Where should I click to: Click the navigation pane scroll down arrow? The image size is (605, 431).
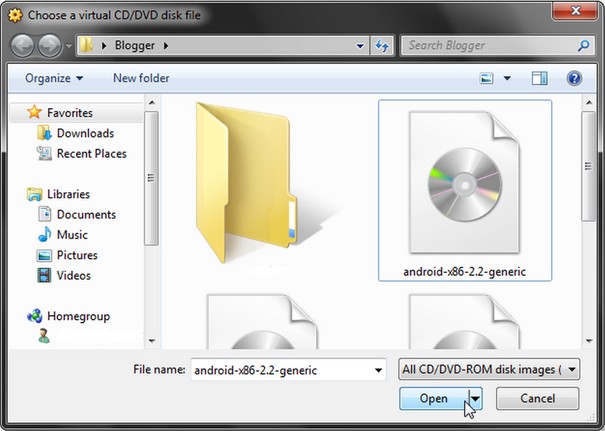(152, 341)
